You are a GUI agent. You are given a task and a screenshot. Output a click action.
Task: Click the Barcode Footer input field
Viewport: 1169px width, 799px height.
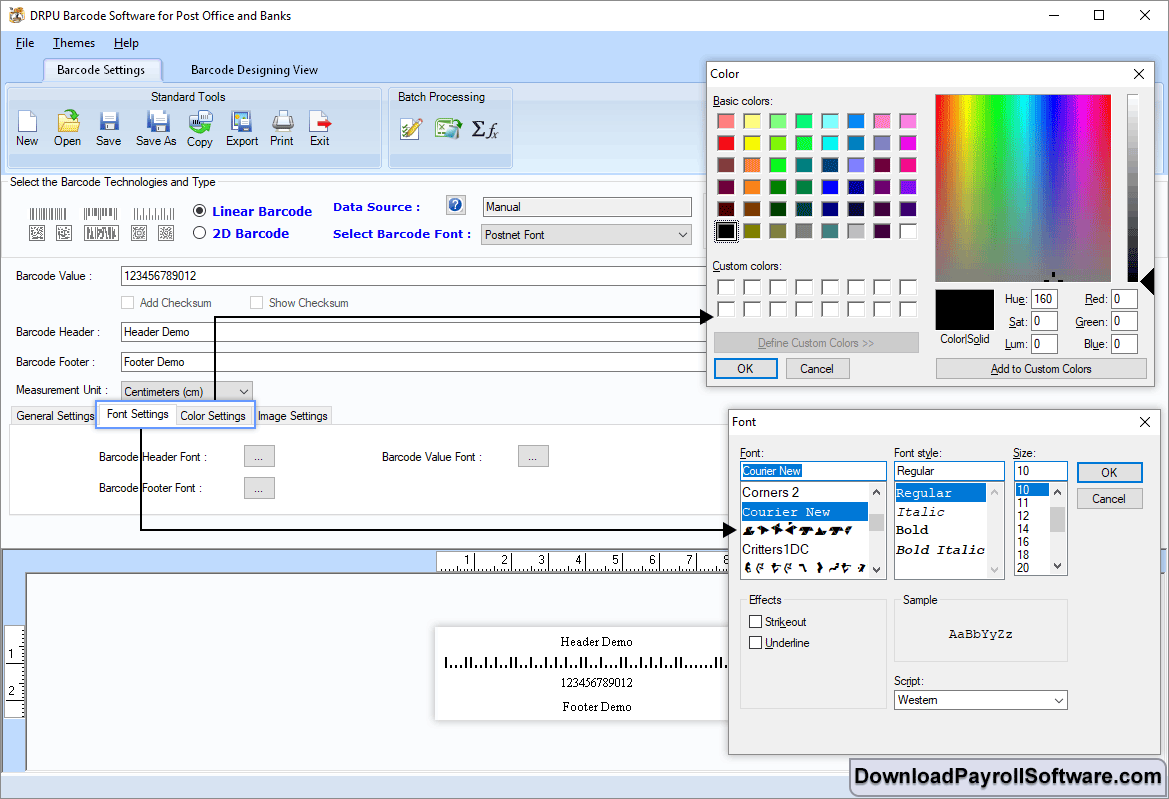pos(413,361)
